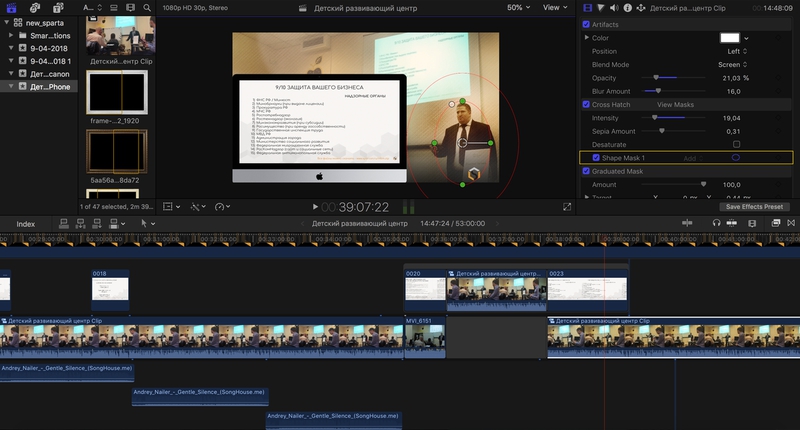Open the color swatch dropdown arrow

click(x=746, y=38)
